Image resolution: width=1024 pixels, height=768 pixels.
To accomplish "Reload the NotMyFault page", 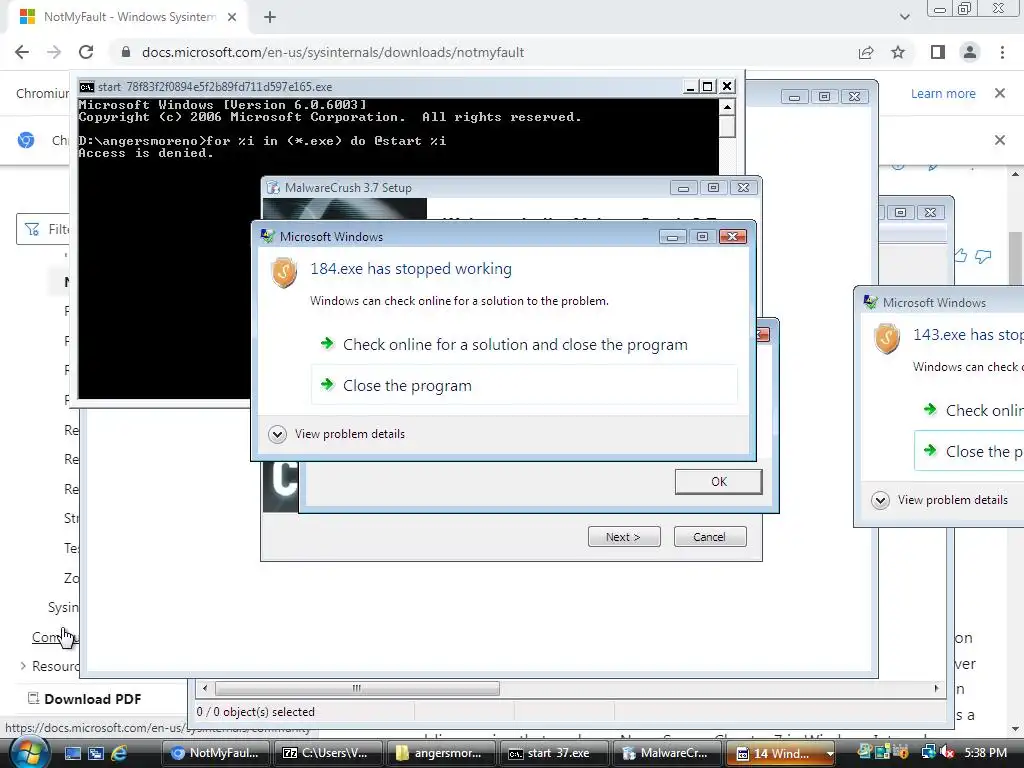I will tap(86, 52).
